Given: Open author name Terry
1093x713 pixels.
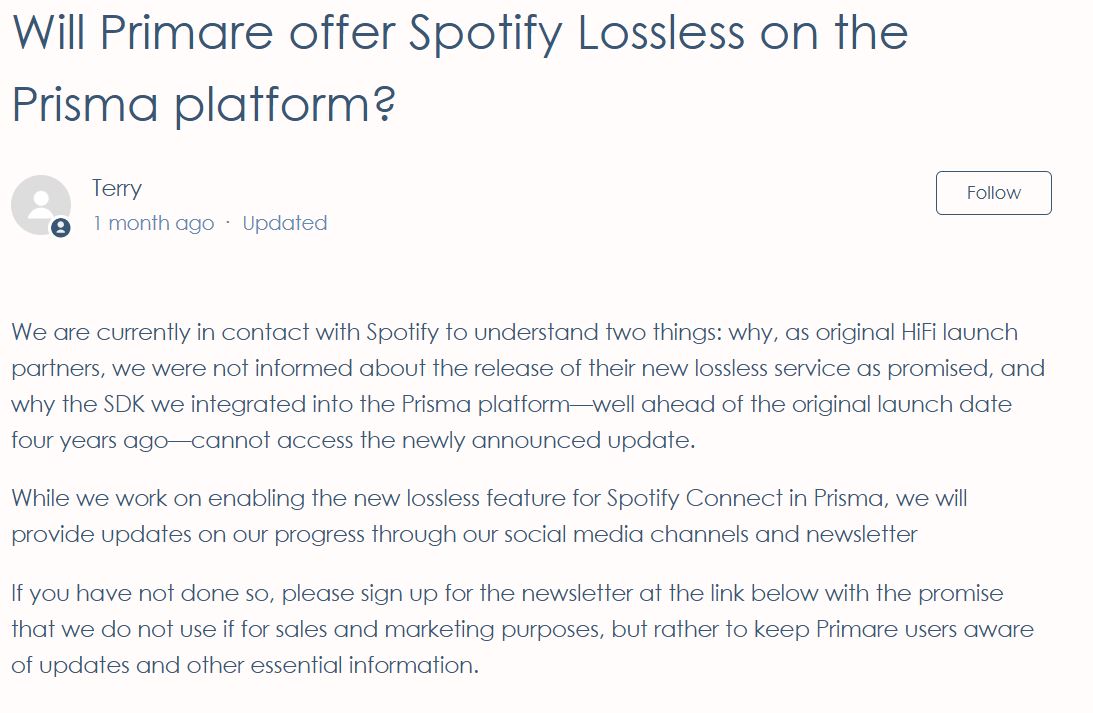Looking at the screenshot, I should pos(117,188).
